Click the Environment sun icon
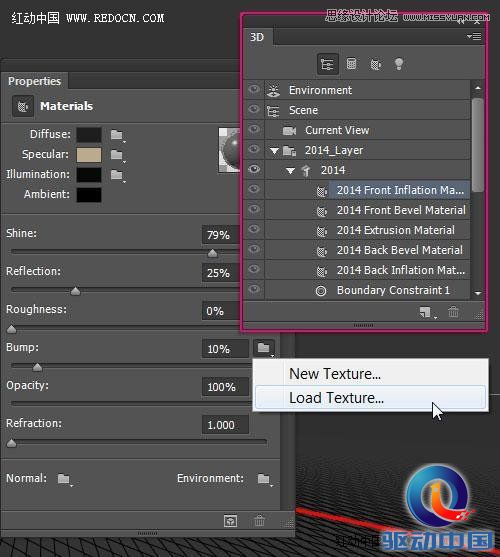 click(273, 91)
